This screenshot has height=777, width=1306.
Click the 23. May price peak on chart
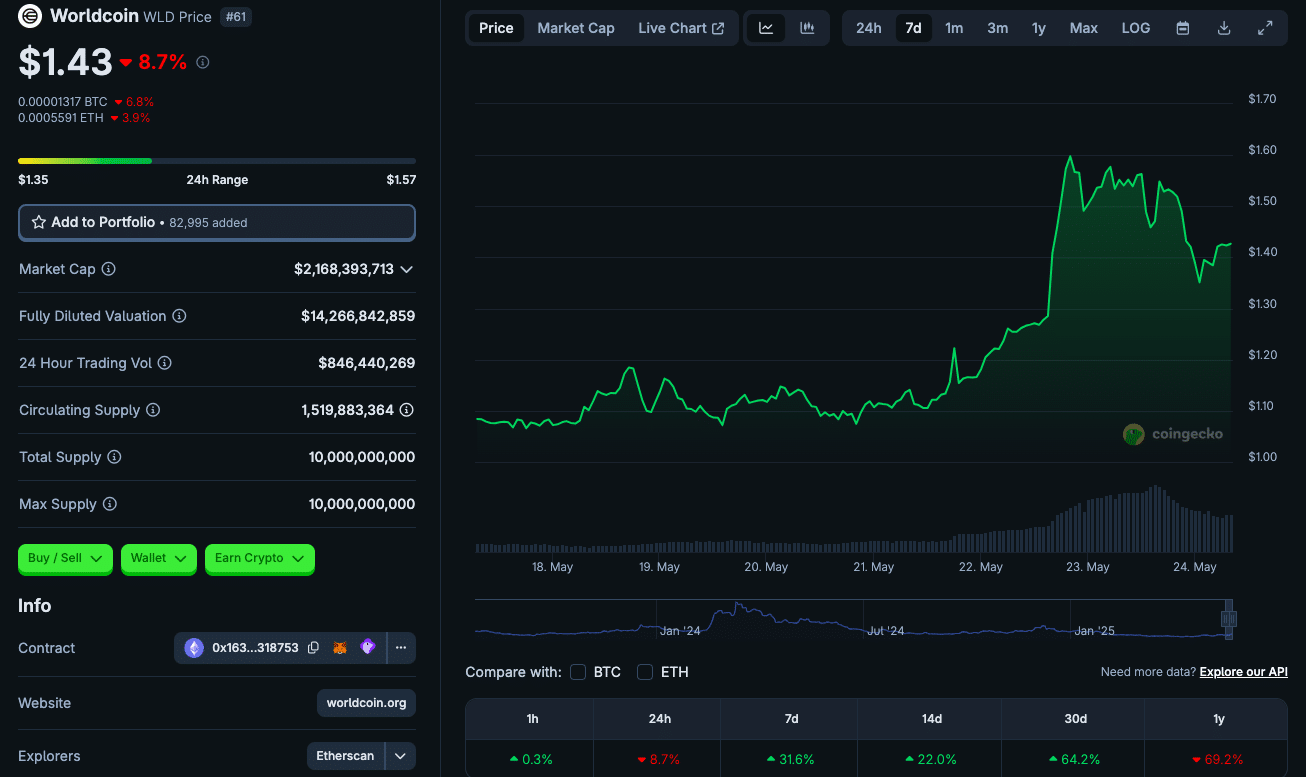(1071, 157)
